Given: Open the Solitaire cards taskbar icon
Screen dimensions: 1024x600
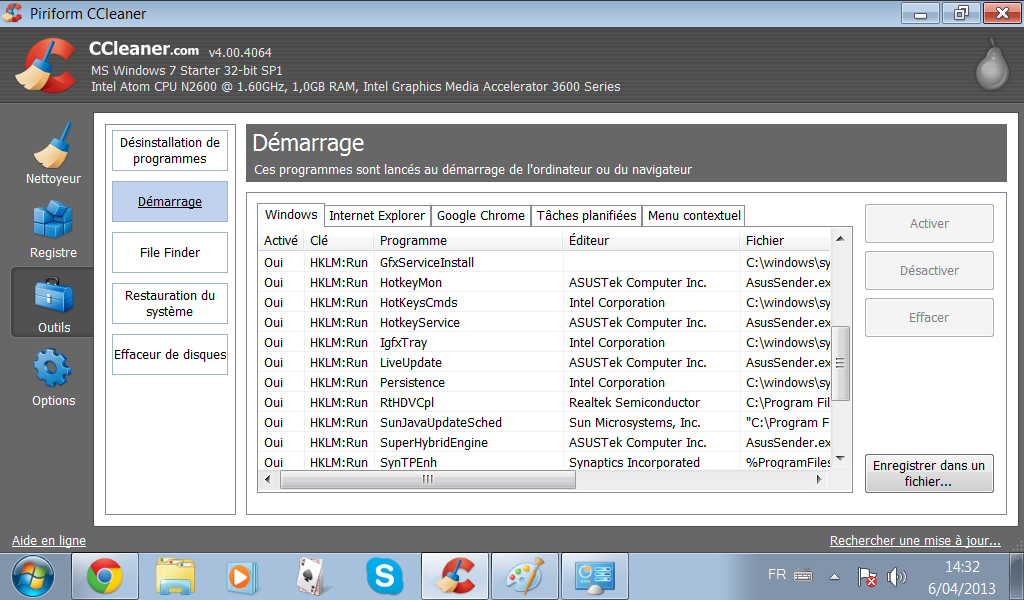Looking at the screenshot, I should 311,576.
